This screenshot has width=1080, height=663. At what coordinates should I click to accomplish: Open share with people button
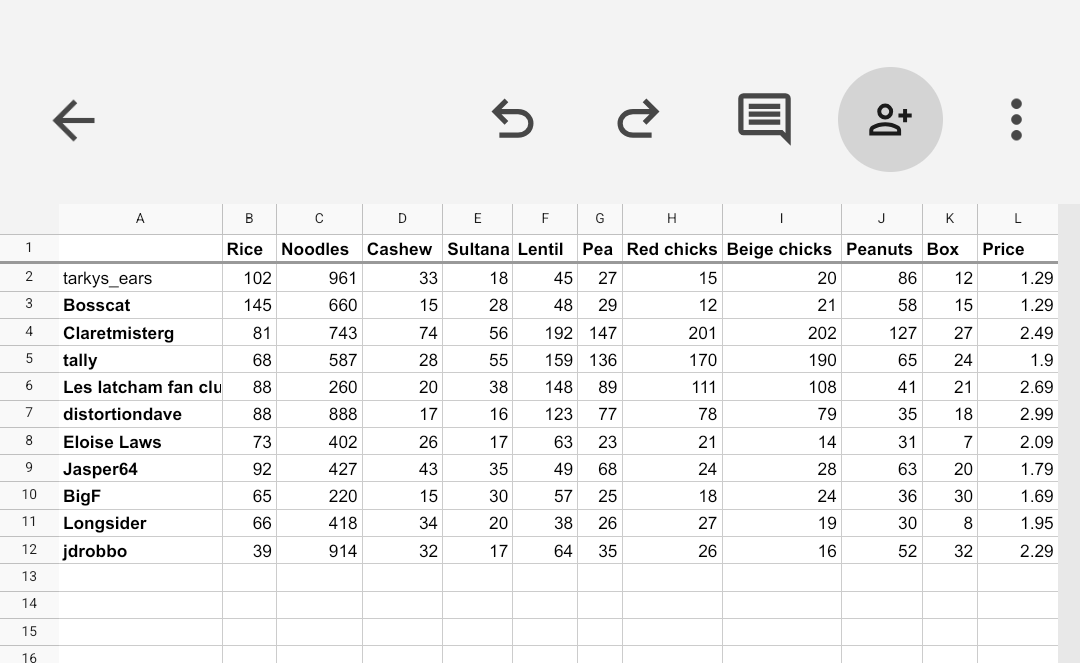pyautogui.click(x=890, y=120)
